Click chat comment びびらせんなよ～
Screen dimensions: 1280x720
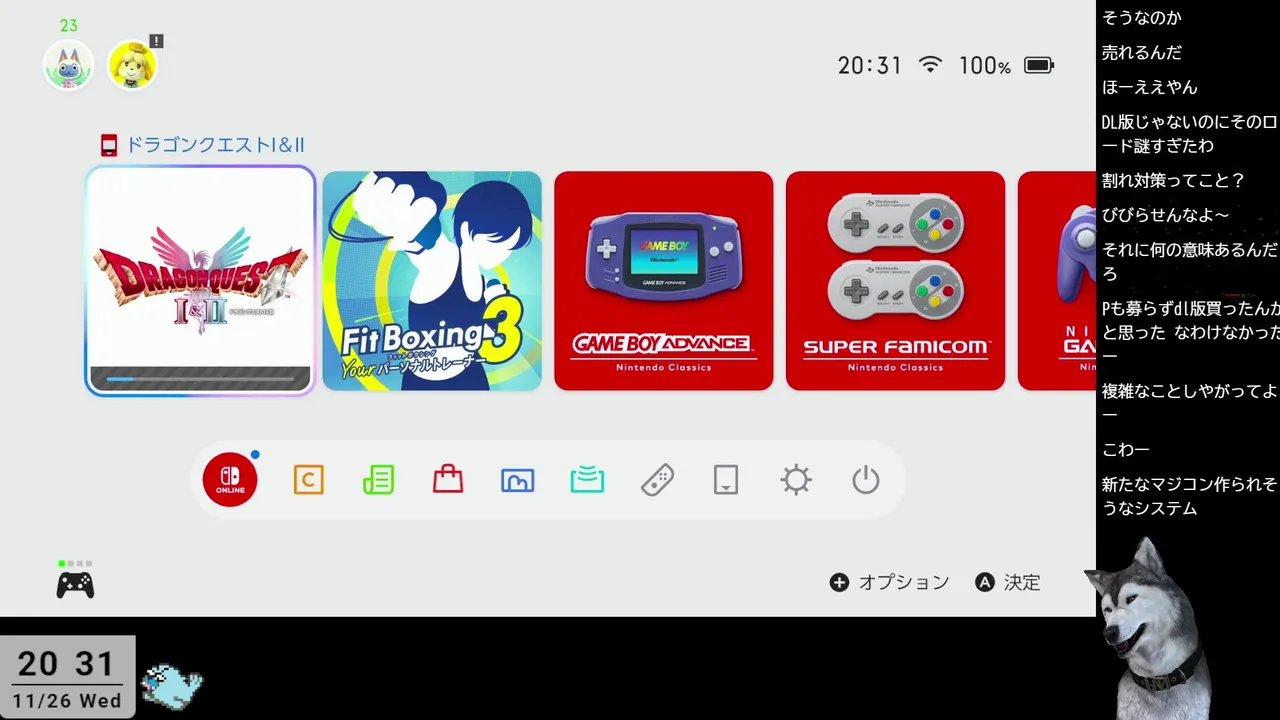1165,215
